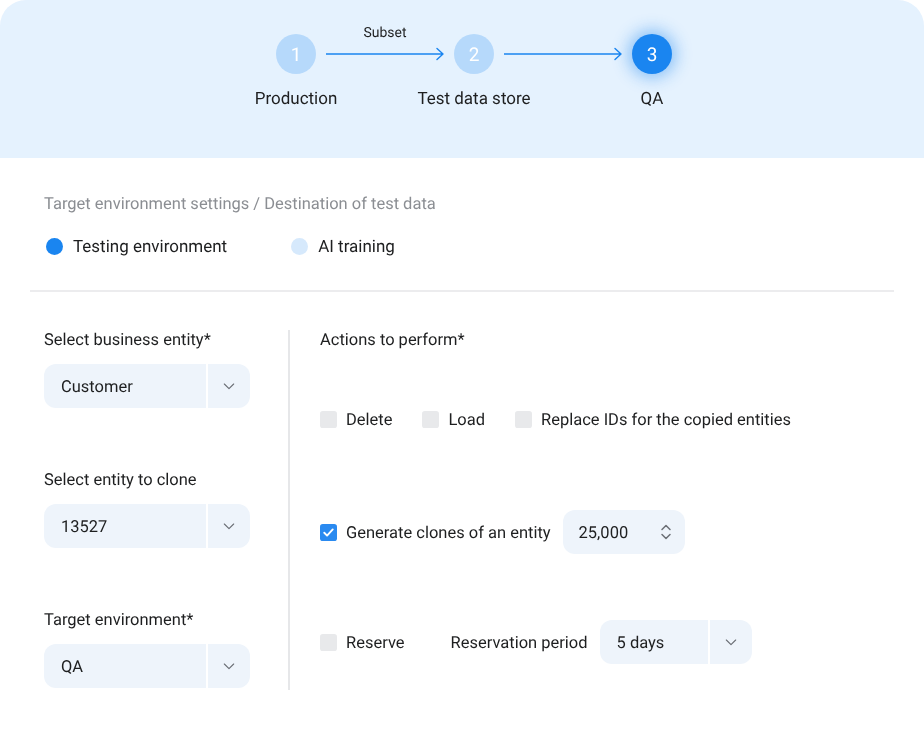924x750 pixels.
Task: Click the 25,000 clone count input
Action: coord(624,532)
